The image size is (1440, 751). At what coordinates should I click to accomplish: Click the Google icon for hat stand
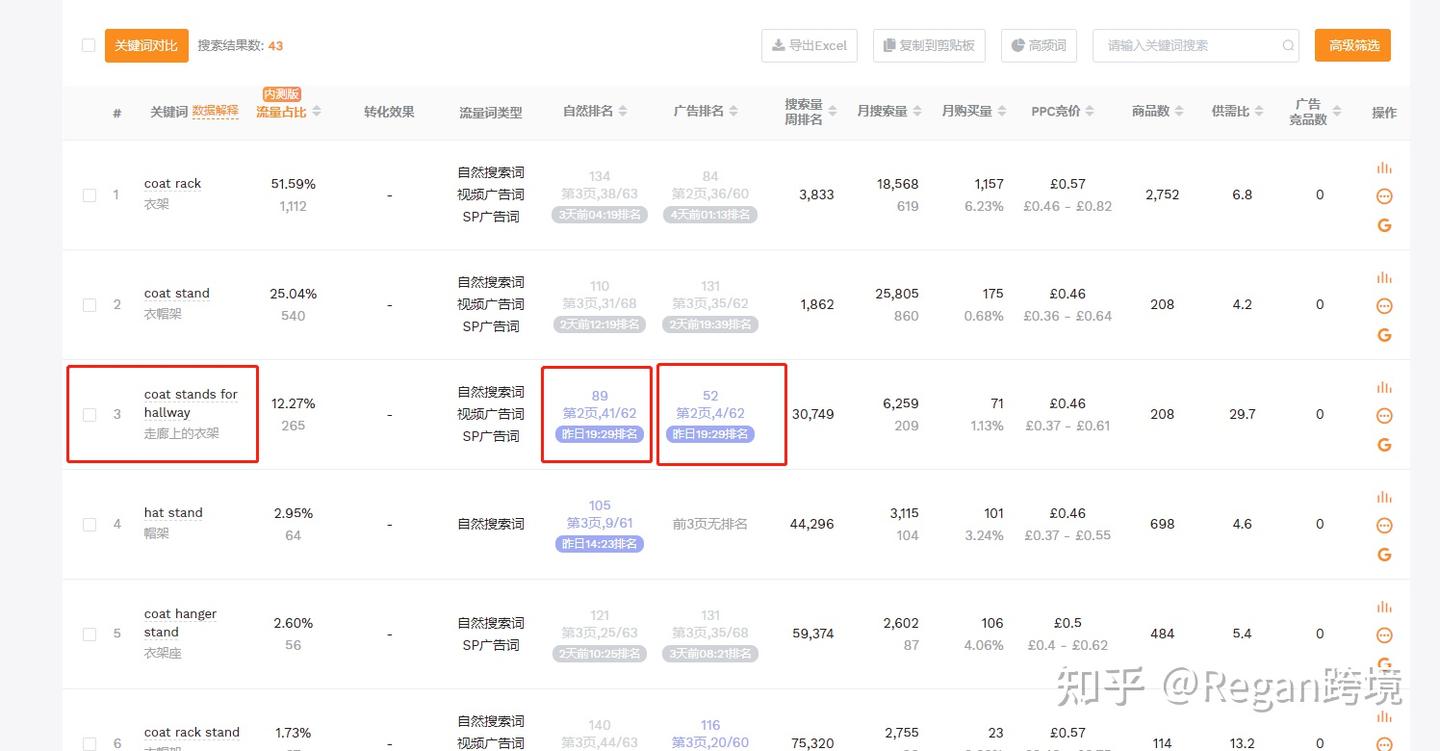pos(1384,555)
